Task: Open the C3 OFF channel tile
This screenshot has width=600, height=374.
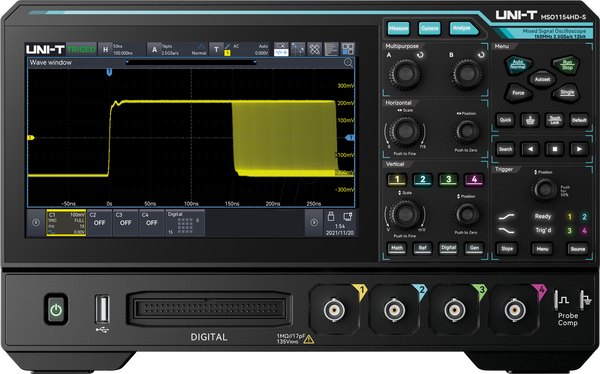Action: 125,222
